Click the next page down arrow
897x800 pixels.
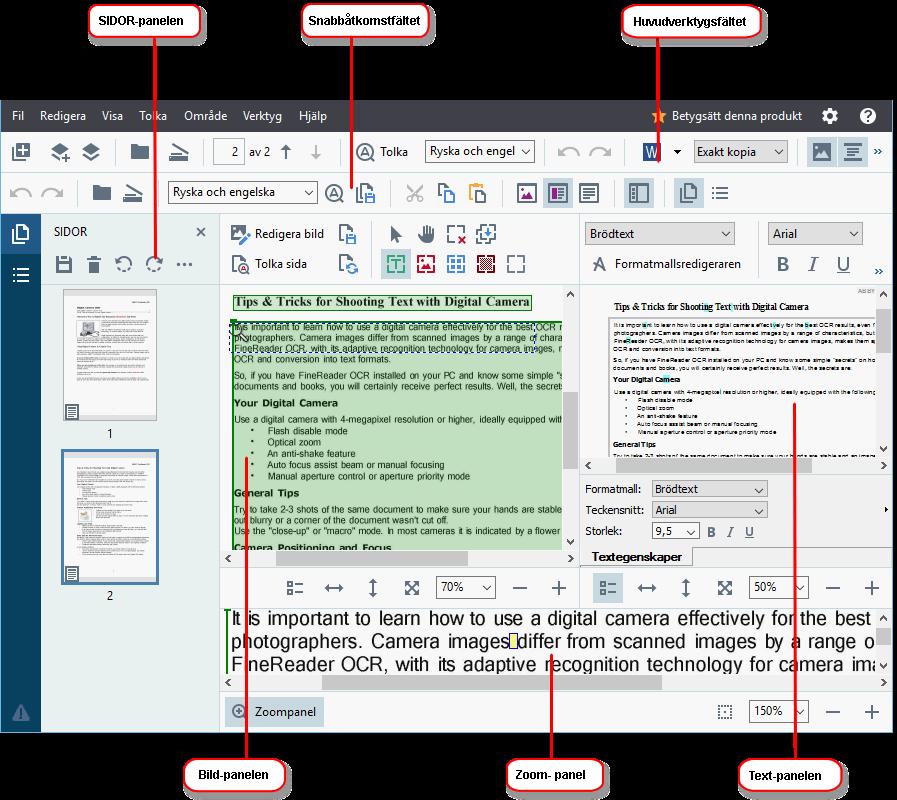pos(316,152)
